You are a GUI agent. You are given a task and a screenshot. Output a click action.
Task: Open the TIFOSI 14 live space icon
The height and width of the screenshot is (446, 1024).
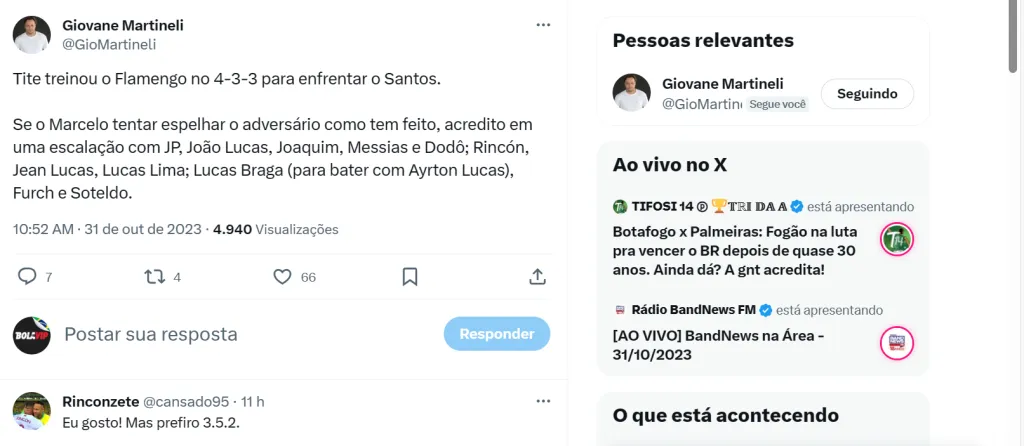(897, 240)
